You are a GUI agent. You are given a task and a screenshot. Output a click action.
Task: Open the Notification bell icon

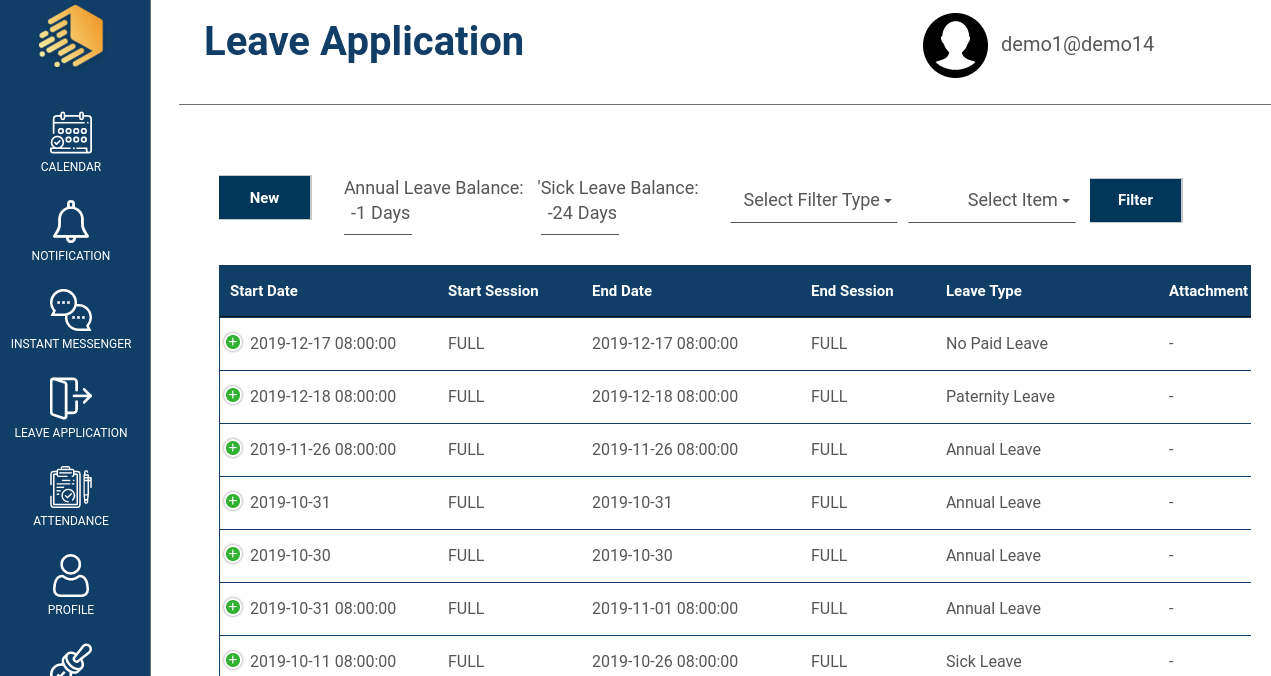pyautogui.click(x=71, y=221)
